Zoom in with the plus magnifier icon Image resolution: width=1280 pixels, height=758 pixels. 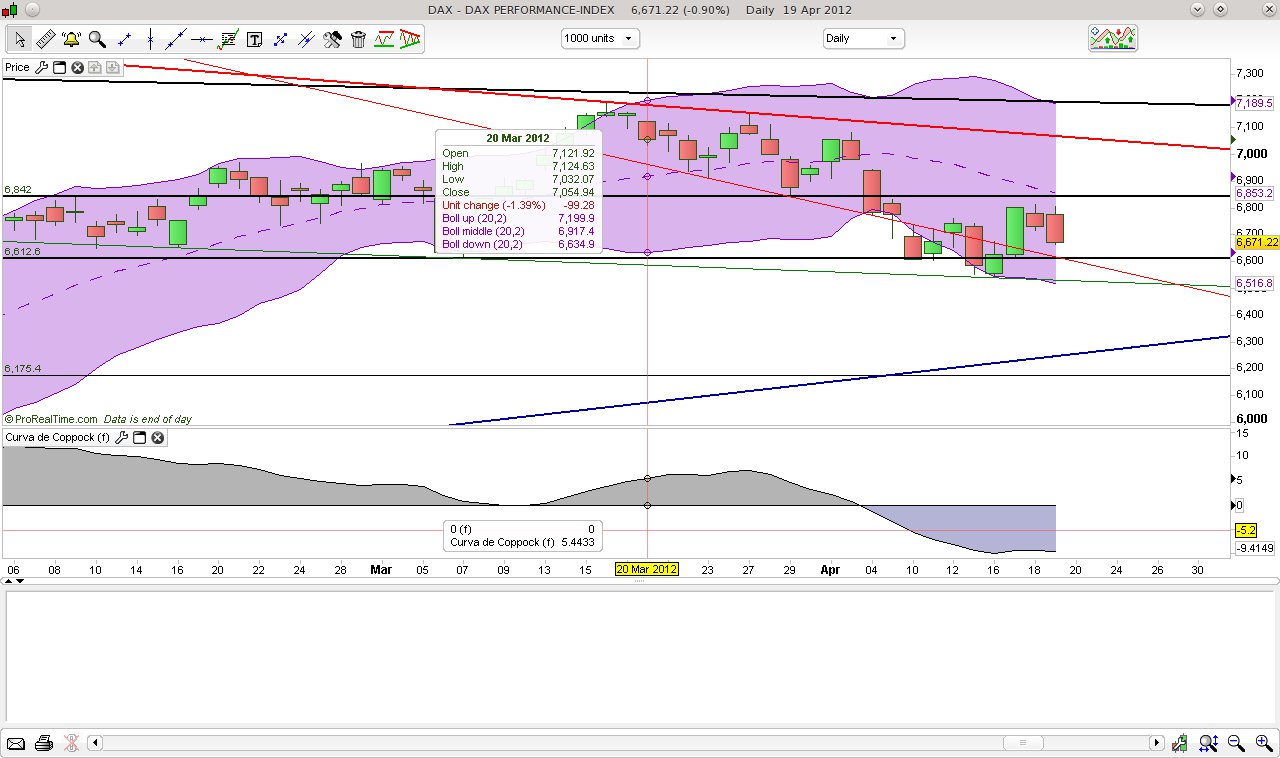click(x=1262, y=743)
